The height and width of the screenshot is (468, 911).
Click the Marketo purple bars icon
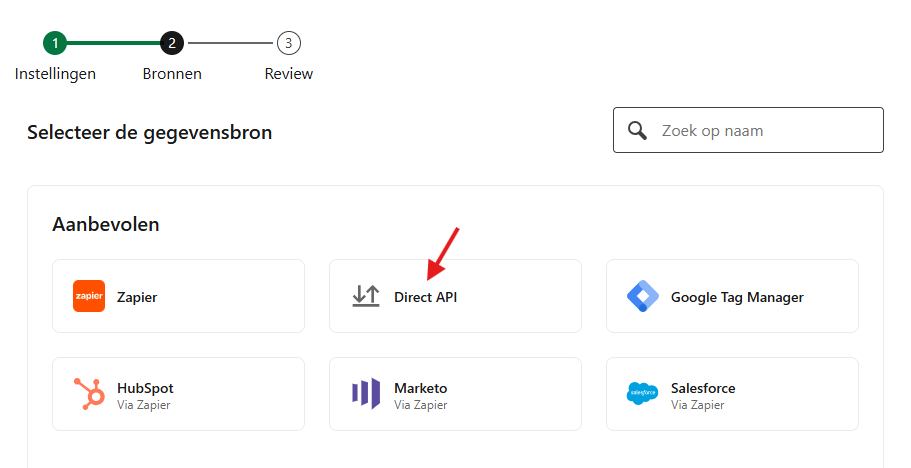coord(366,394)
